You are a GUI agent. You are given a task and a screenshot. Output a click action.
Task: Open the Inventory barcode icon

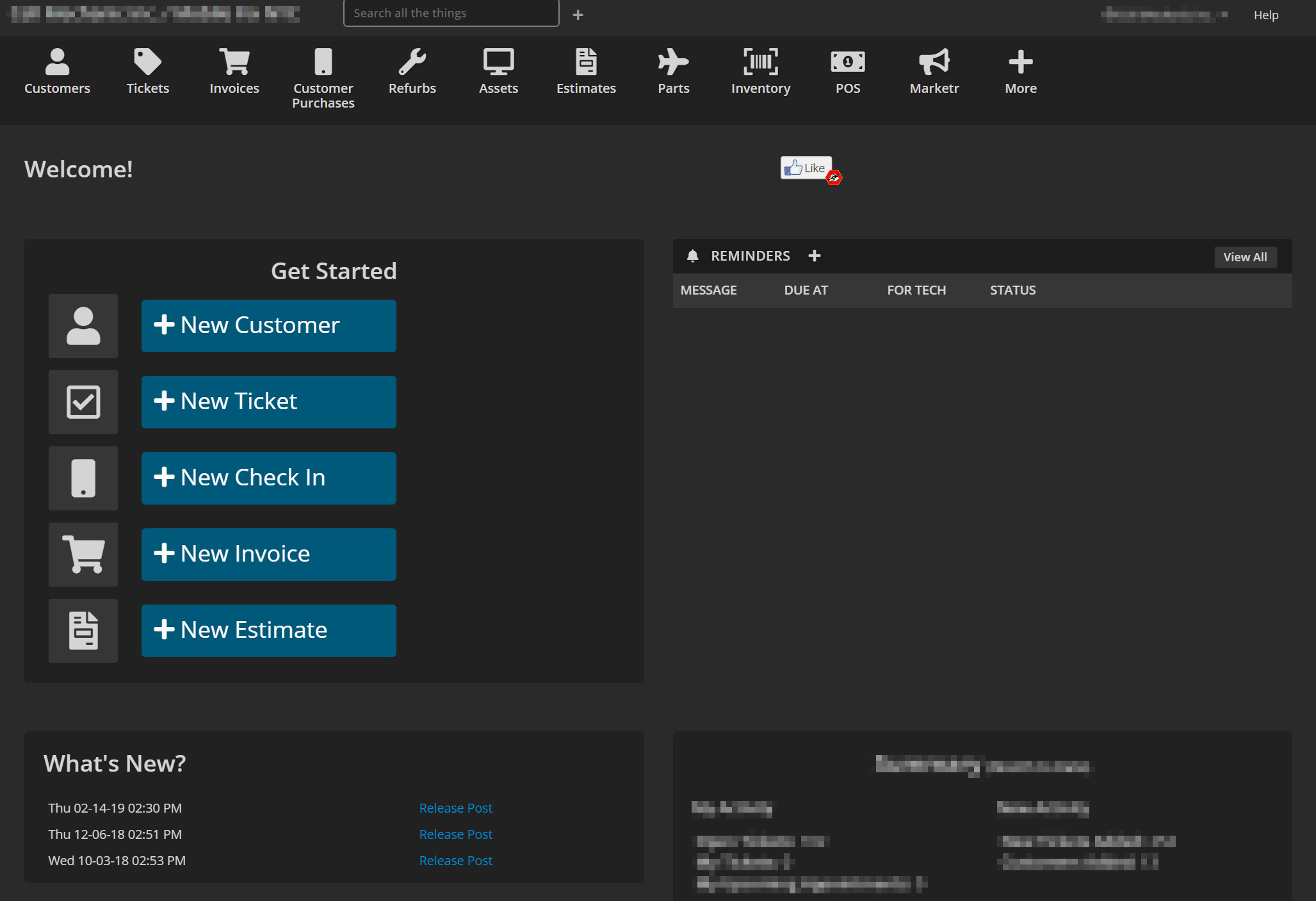[x=761, y=62]
